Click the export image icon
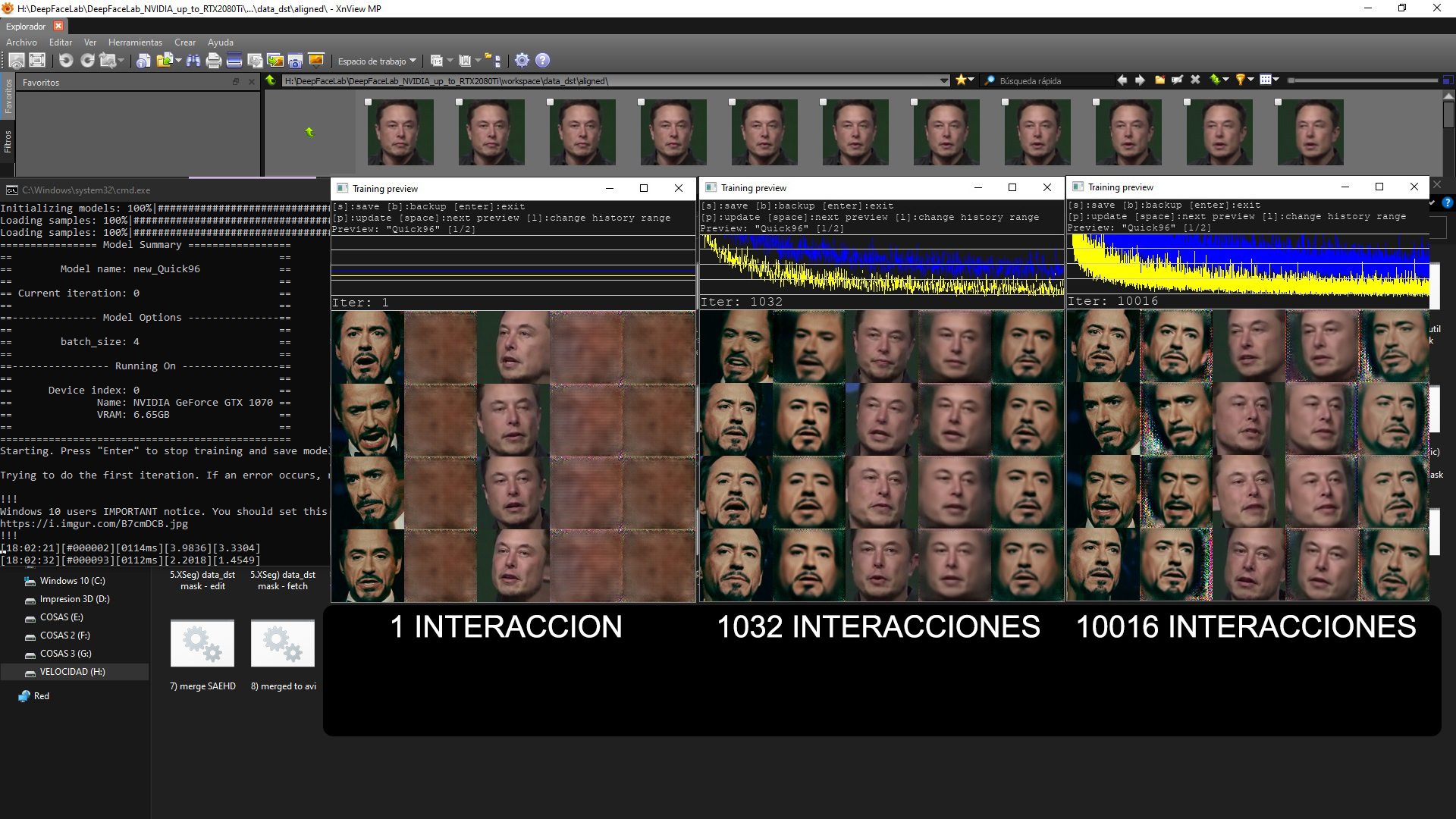The width and height of the screenshot is (1456, 819). pyautogui.click(x=275, y=61)
